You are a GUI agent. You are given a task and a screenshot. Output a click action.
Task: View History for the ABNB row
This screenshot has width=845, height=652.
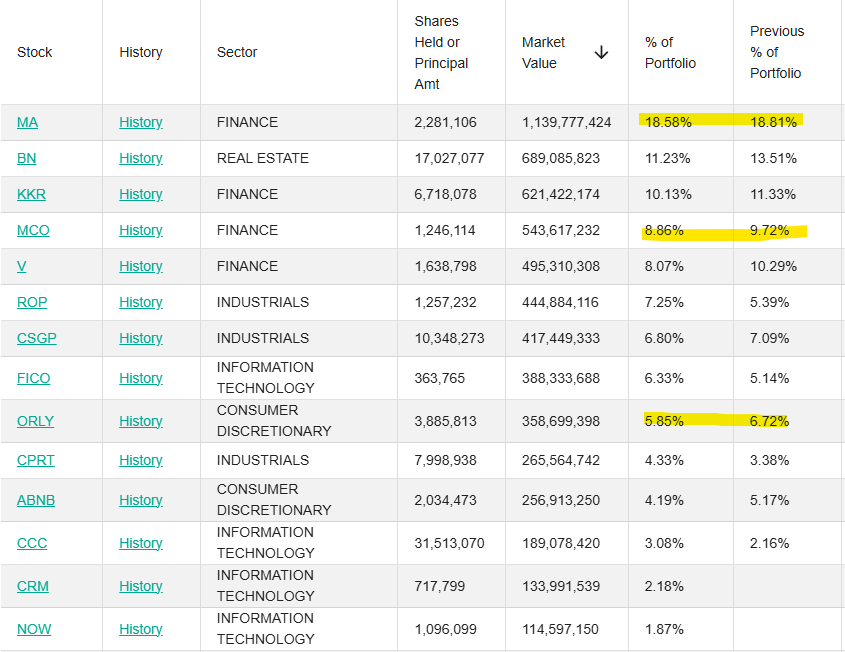[141, 501]
